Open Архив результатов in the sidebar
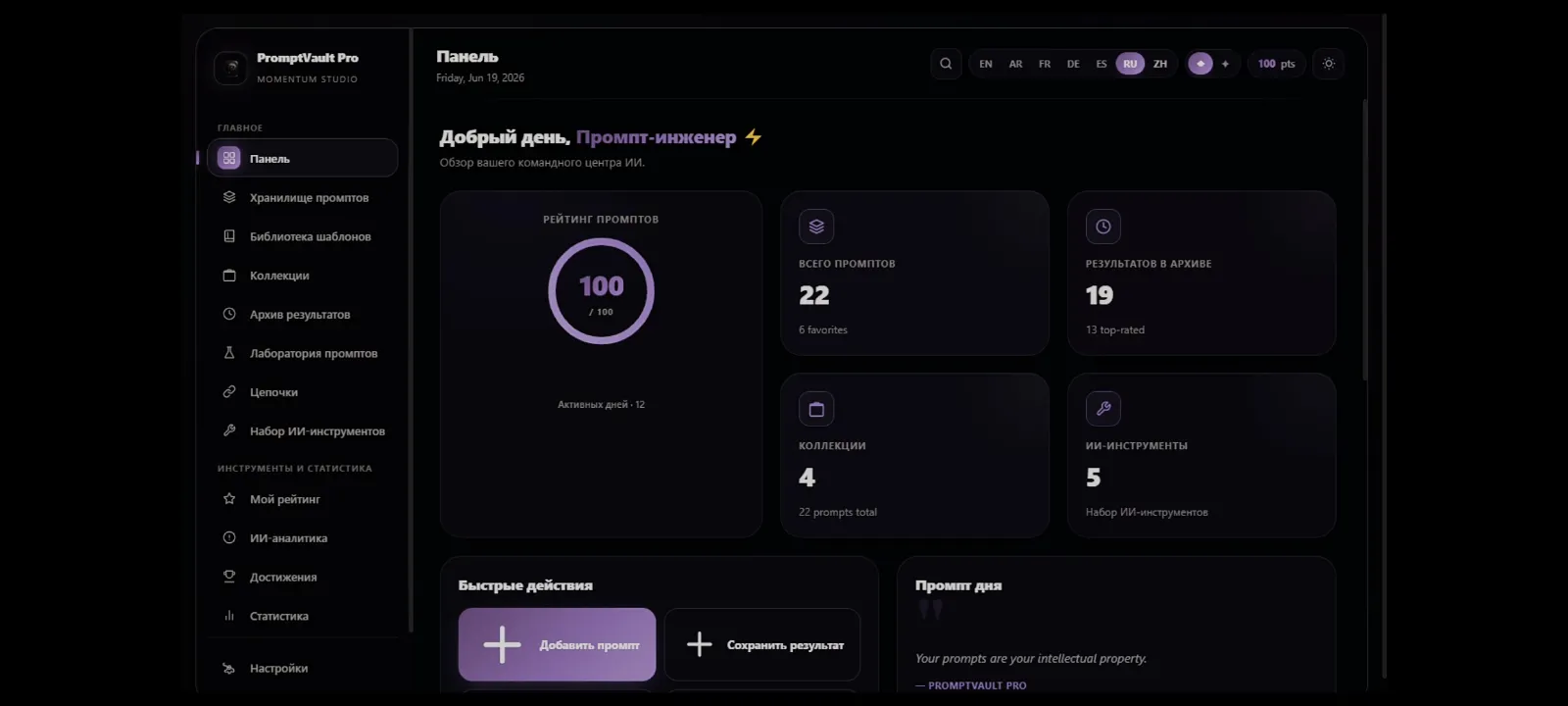Image resolution: width=1568 pixels, height=706 pixels. point(303,314)
